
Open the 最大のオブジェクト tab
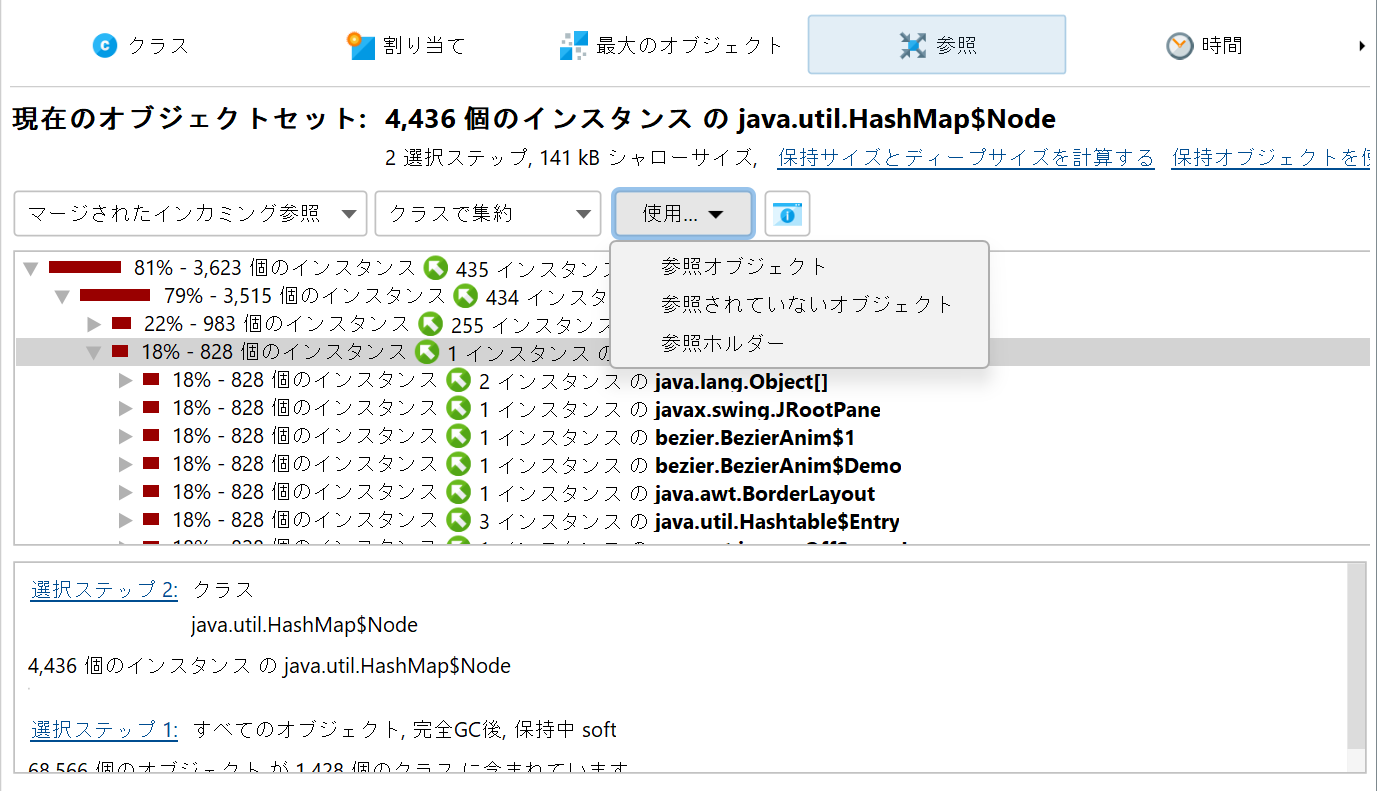[x=671, y=45]
